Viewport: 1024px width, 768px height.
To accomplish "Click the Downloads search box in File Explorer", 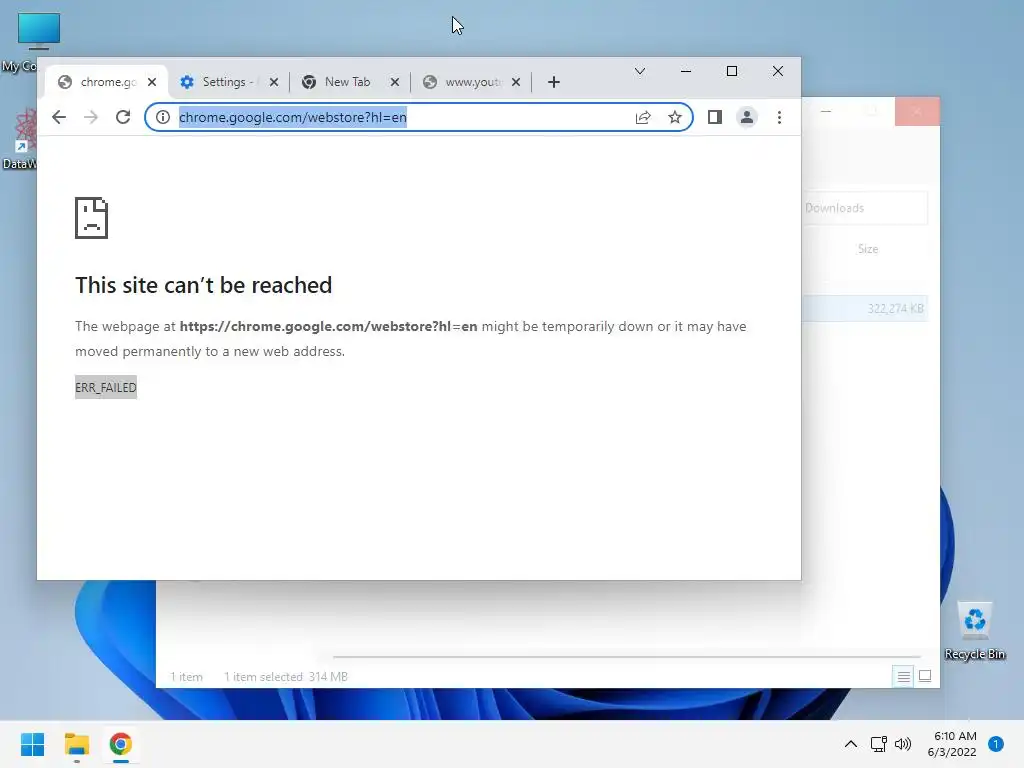I will 865,208.
